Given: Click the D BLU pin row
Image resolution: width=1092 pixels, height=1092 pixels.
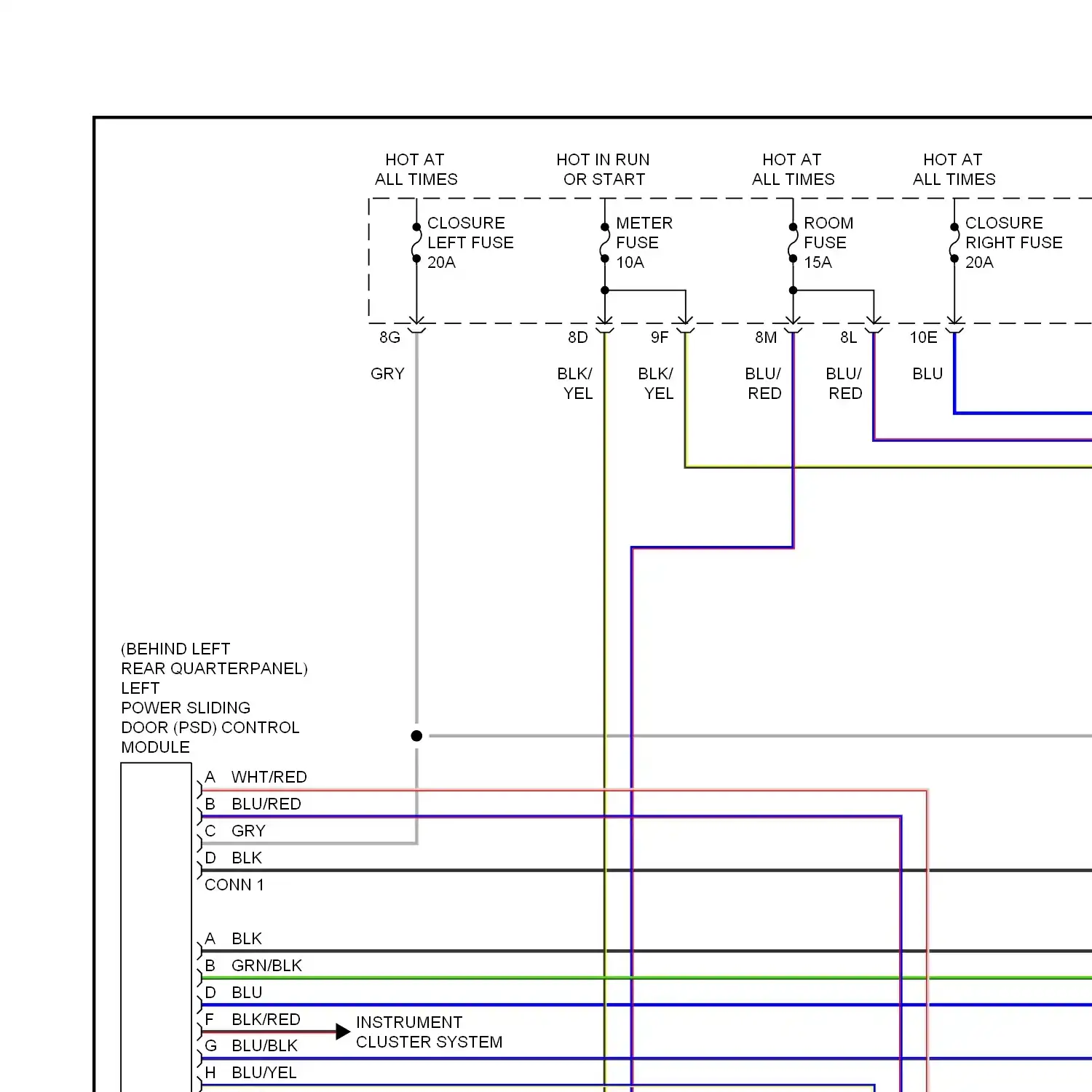Looking at the screenshot, I should (233, 993).
